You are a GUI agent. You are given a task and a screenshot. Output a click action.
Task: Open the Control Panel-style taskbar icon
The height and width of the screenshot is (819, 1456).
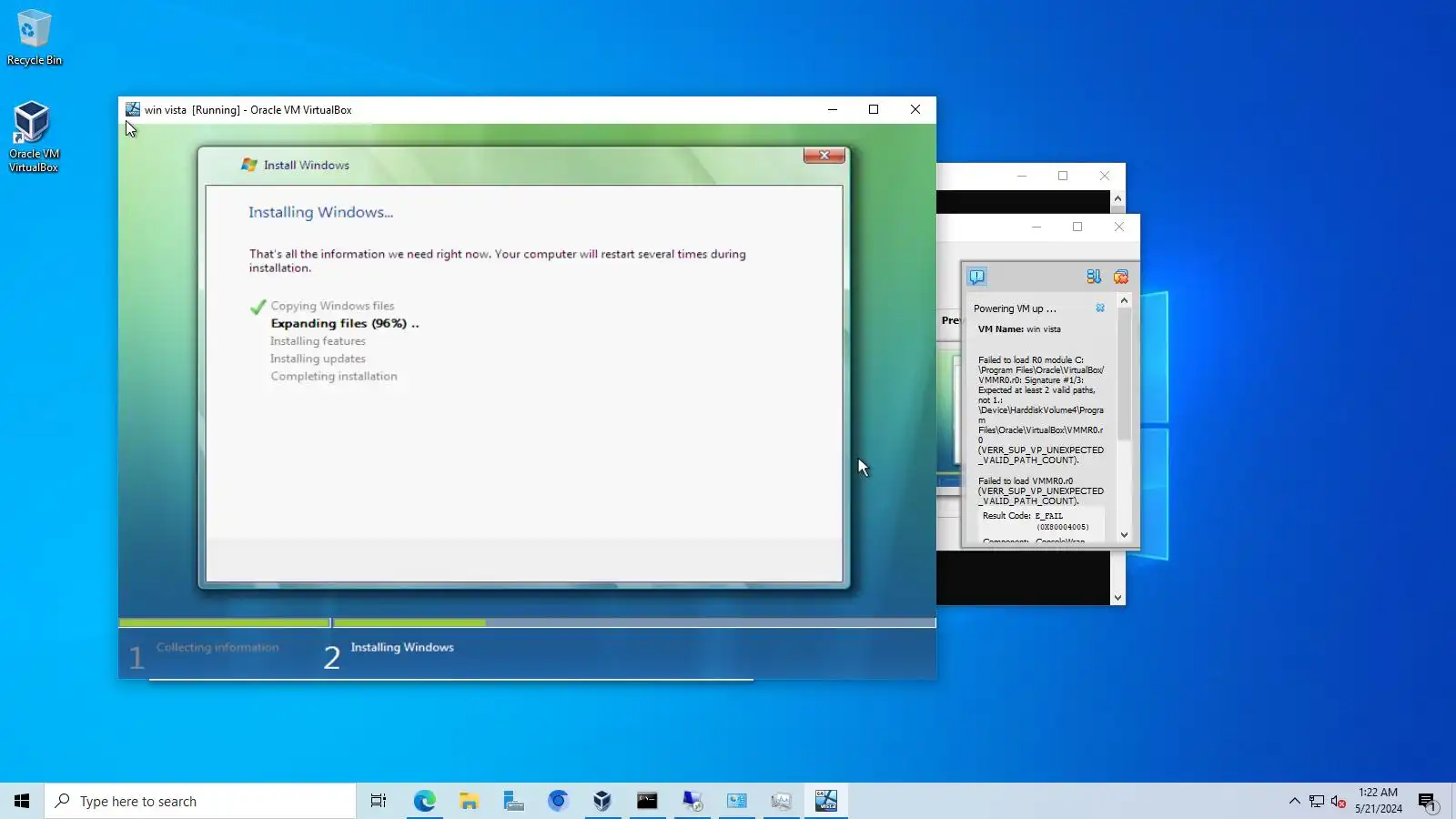tap(736, 801)
